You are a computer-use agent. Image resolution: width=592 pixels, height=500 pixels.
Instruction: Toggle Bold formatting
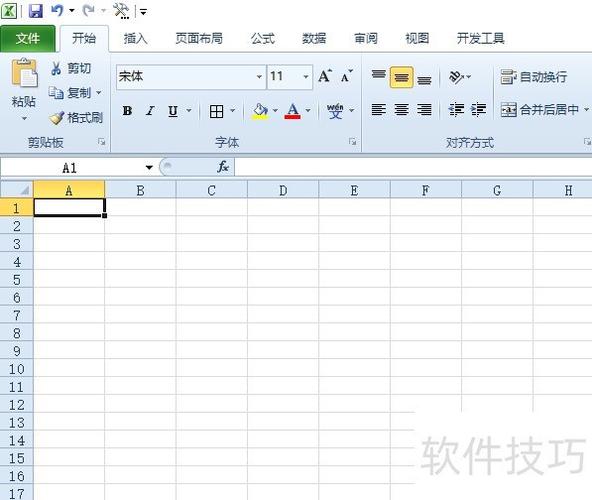[x=128, y=111]
